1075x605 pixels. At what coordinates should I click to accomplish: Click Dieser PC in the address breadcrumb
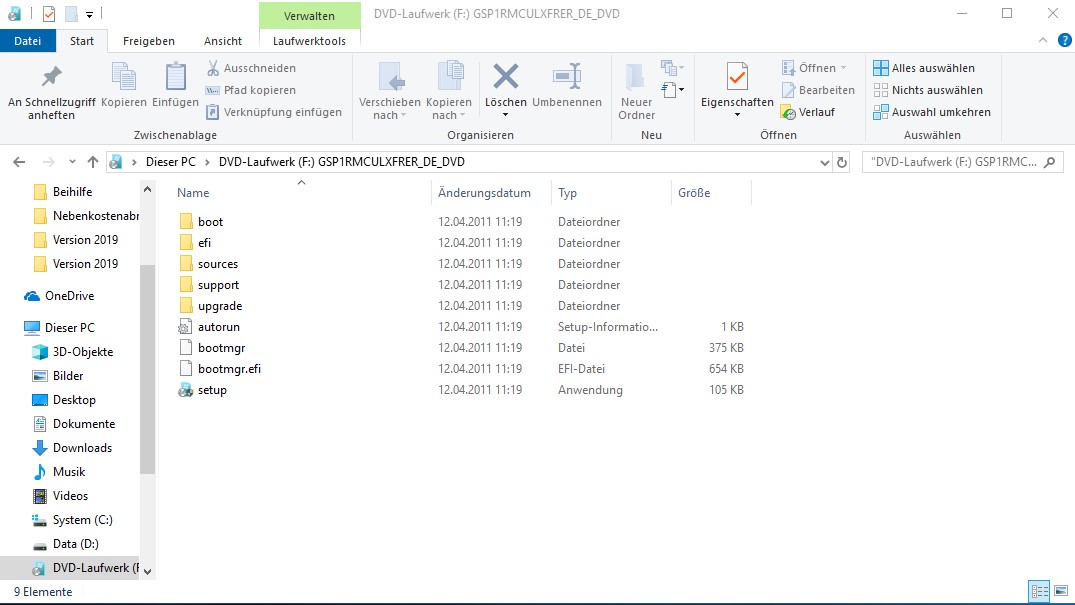pos(171,162)
